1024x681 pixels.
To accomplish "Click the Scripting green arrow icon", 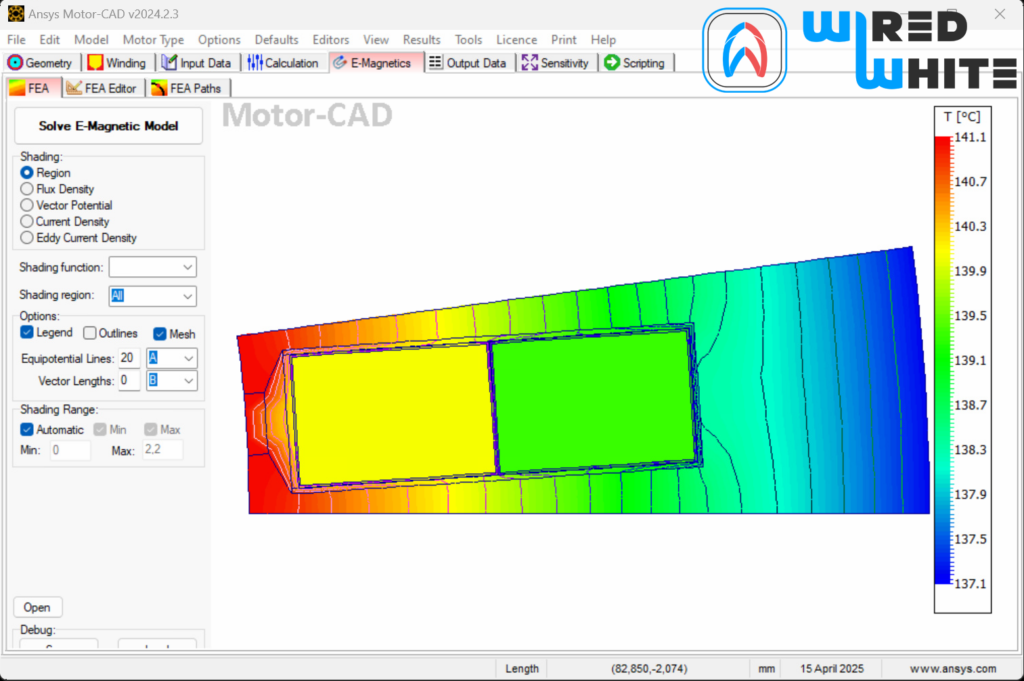I will click(612, 63).
